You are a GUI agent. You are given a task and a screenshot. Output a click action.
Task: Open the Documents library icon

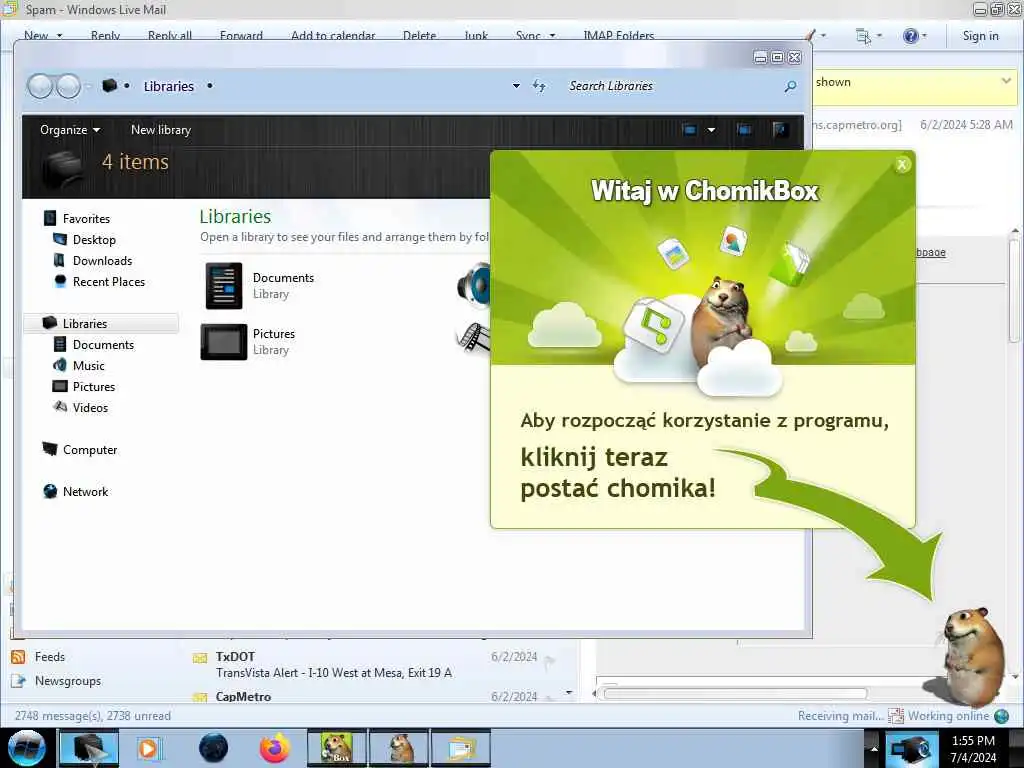click(x=223, y=285)
